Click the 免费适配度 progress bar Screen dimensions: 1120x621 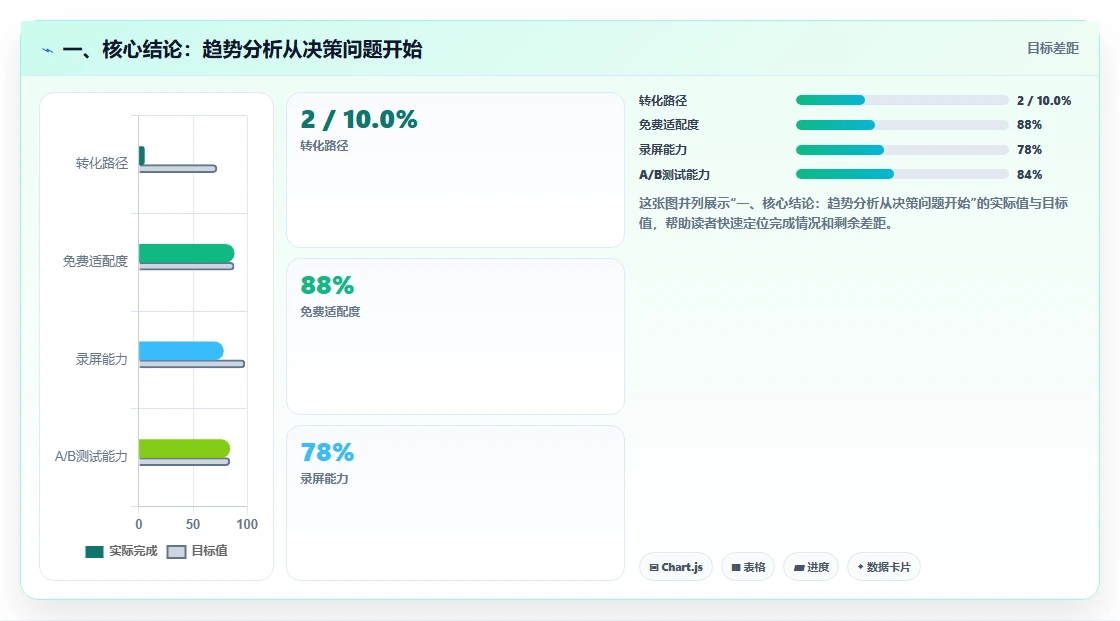tap(902, 125)
